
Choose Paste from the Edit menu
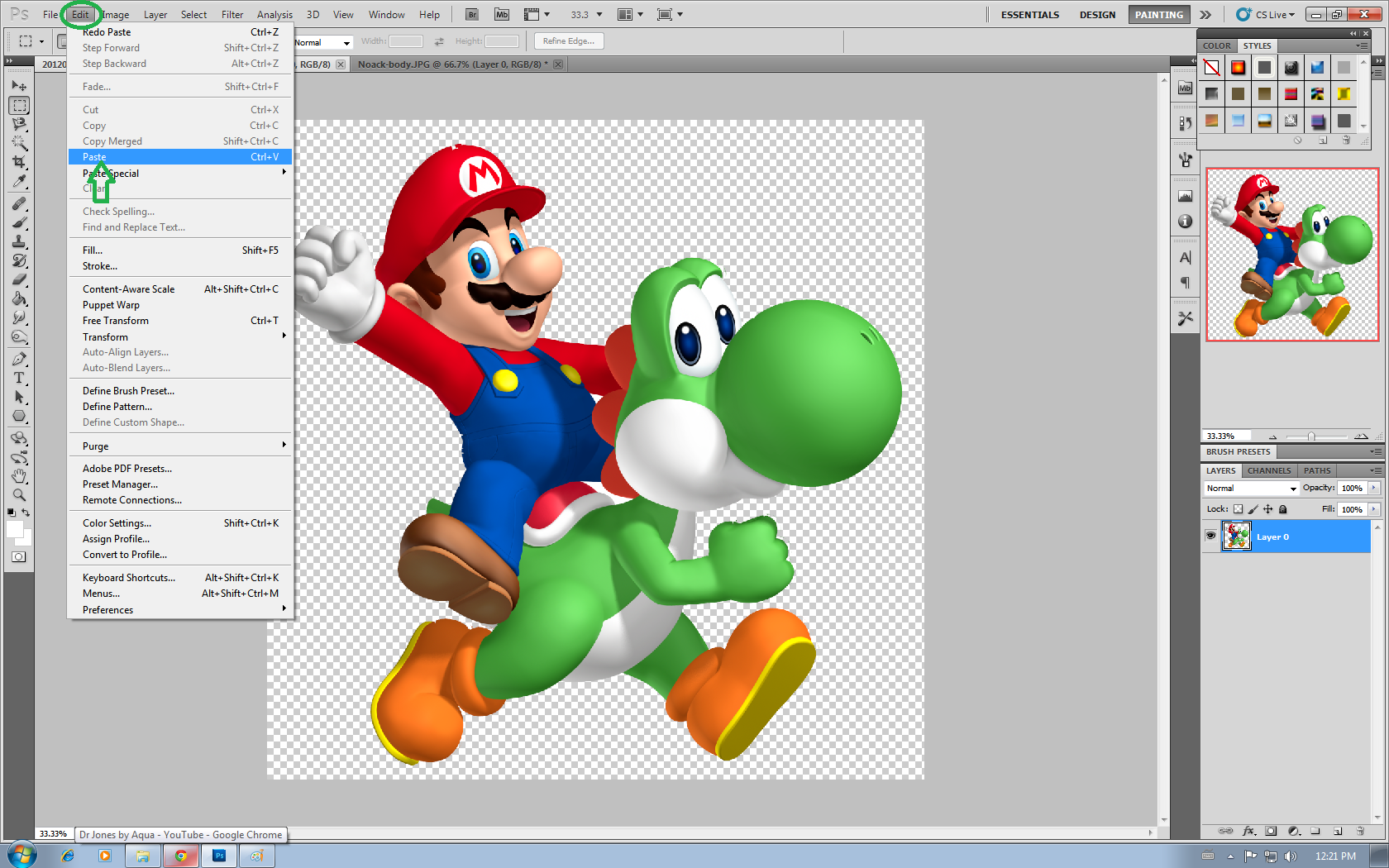(179, 156)
